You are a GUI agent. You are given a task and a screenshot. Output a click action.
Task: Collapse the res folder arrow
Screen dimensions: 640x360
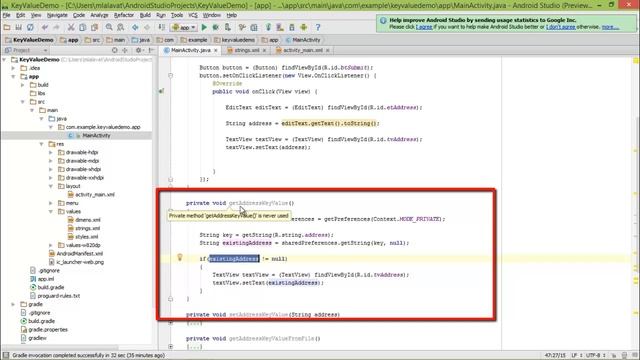point(42,144)
